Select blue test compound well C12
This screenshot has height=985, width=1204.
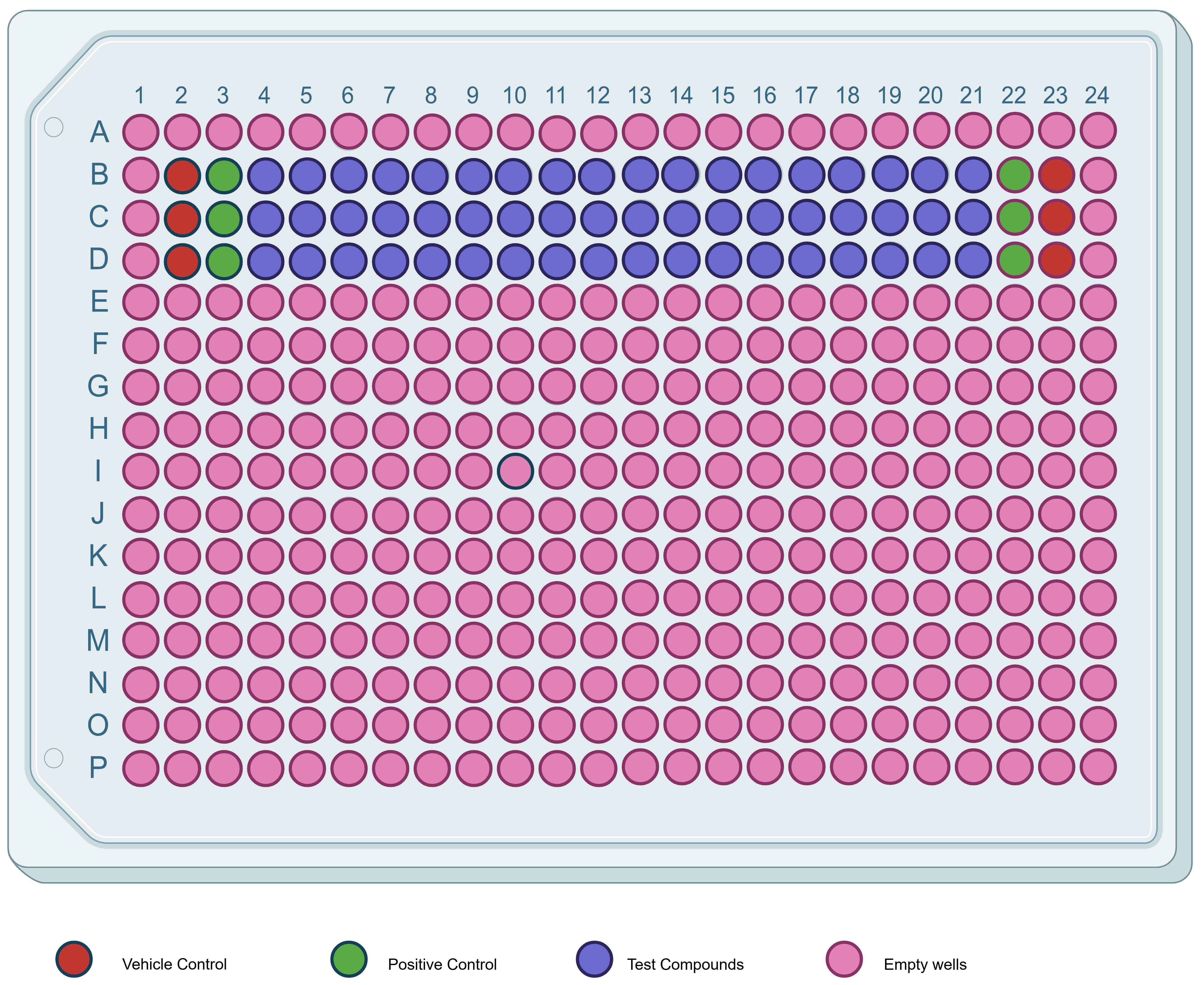(x=598, y=219)
